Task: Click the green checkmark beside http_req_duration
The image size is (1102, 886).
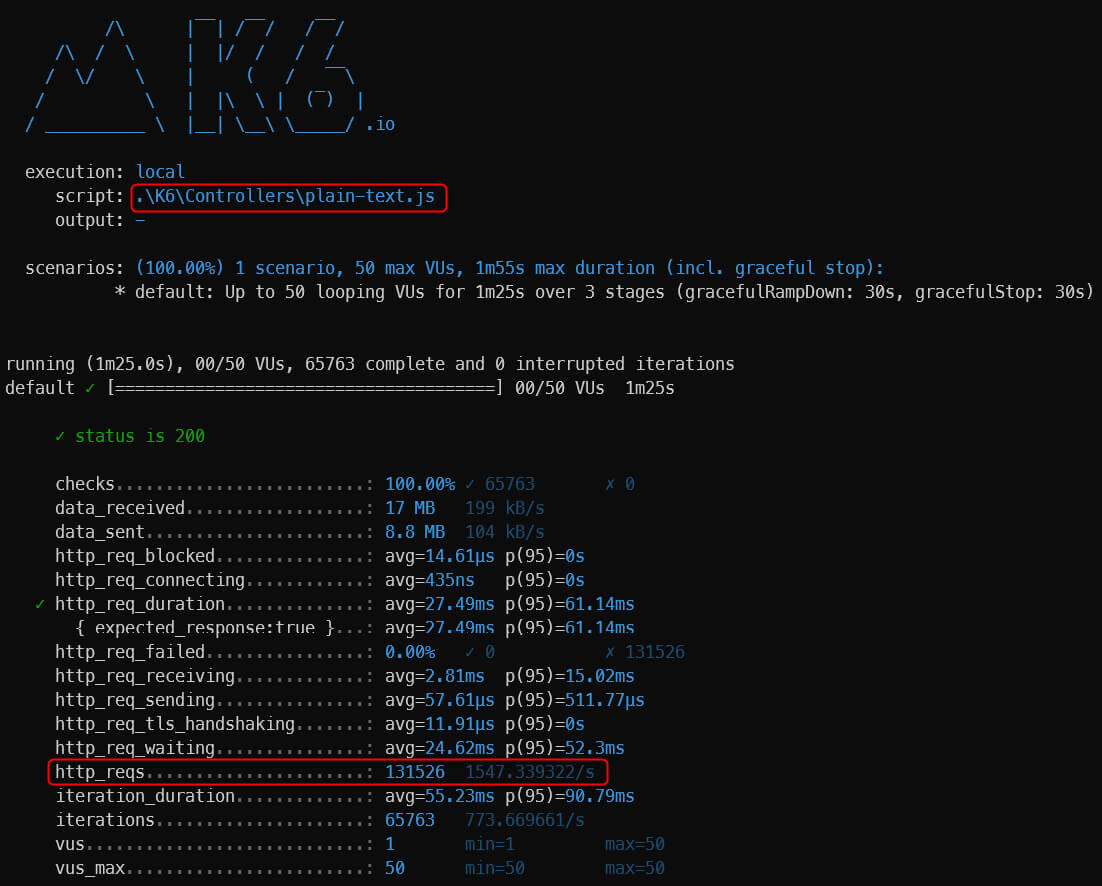Action: click(40, 604)
